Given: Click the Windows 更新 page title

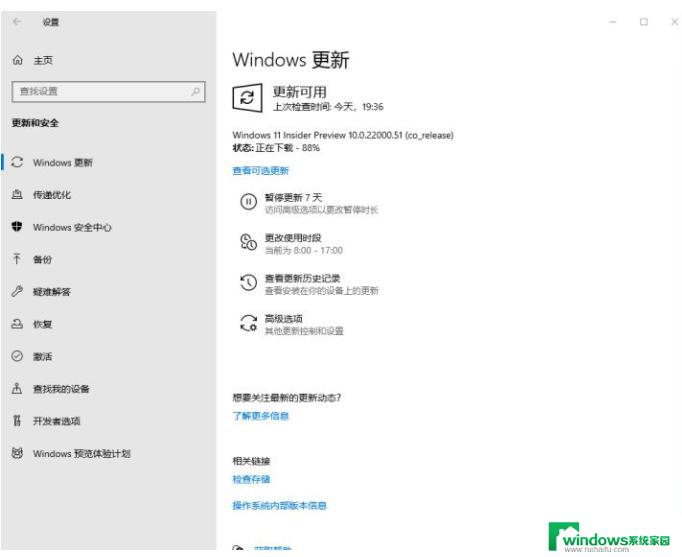Looking at the screenshot, I should tap(291, 60).
